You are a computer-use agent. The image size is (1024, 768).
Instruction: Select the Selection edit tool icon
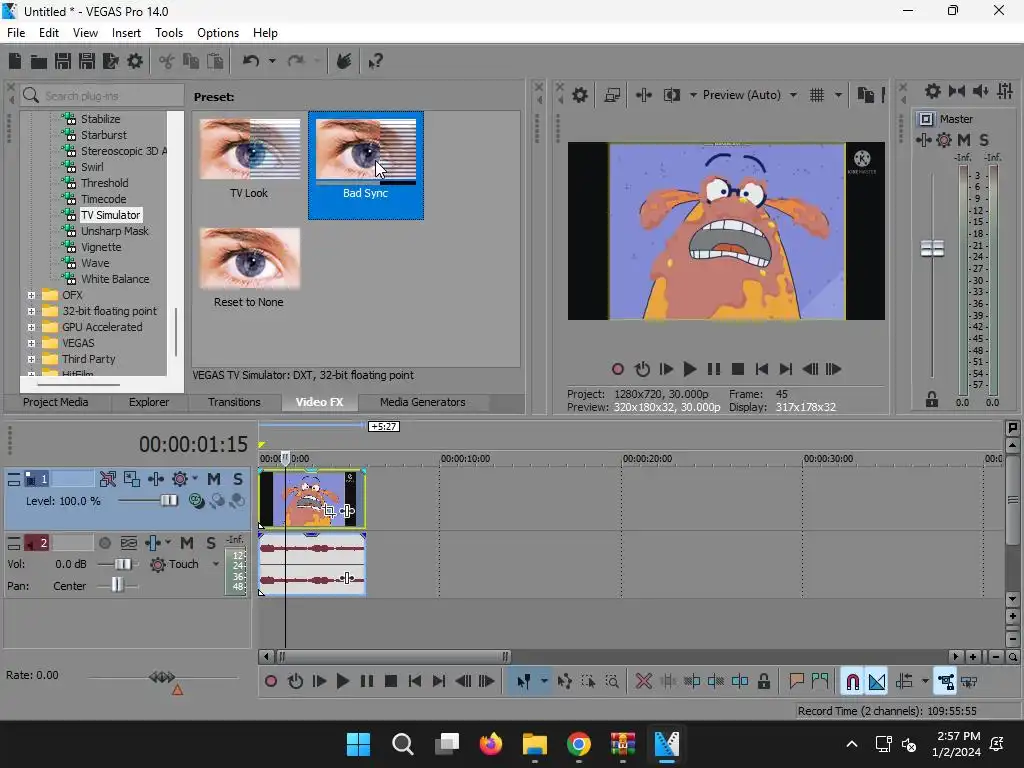[x=588, y=682]
